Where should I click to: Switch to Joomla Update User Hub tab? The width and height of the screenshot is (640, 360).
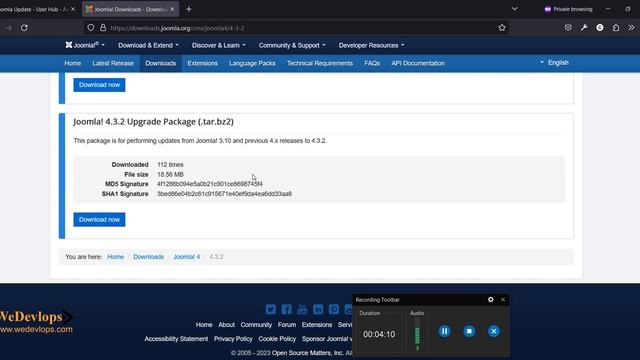(35, 9)
